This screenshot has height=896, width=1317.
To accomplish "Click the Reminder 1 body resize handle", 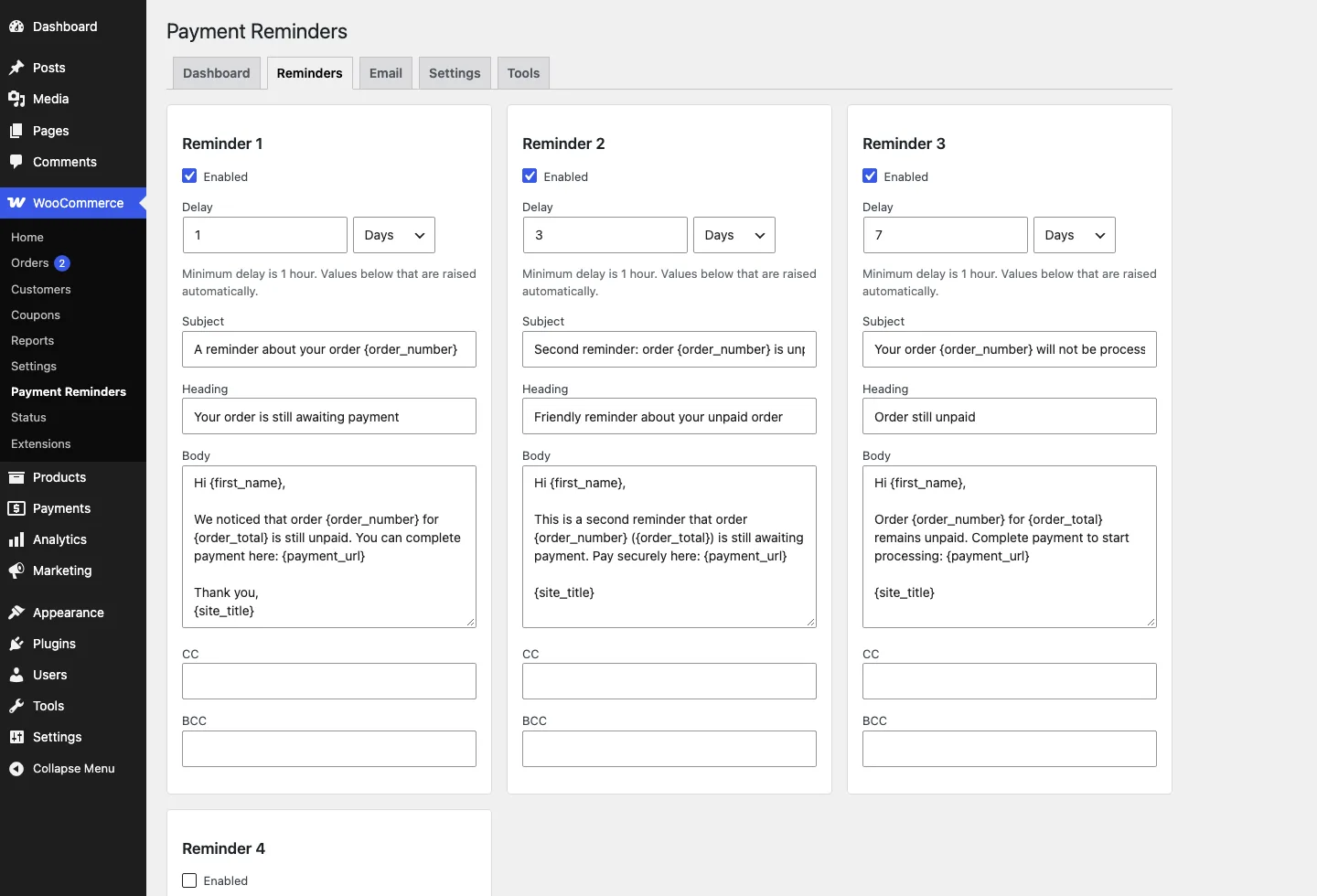I will (x=470, y=622).
